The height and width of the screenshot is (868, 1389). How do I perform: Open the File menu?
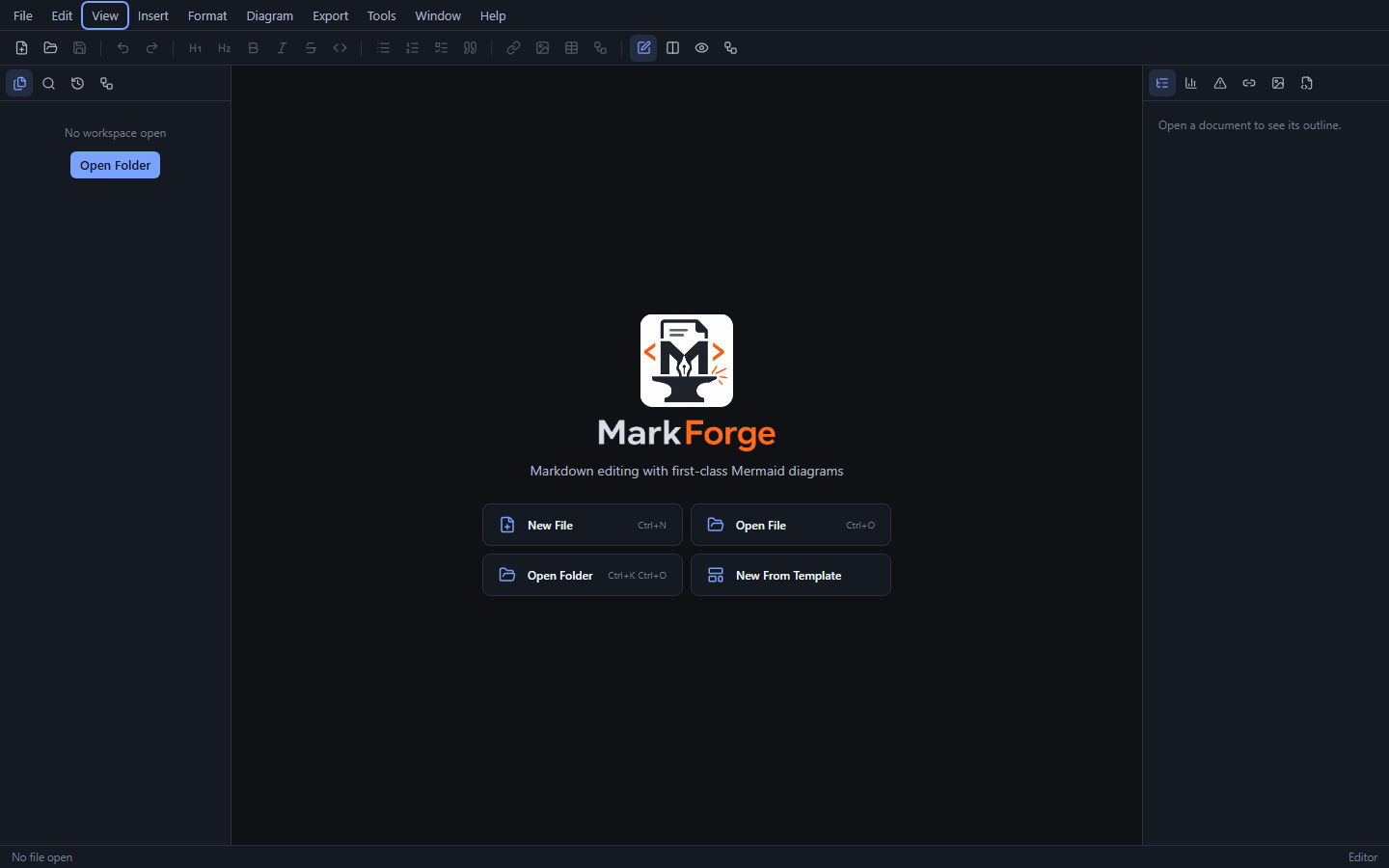tap(23, 15)
